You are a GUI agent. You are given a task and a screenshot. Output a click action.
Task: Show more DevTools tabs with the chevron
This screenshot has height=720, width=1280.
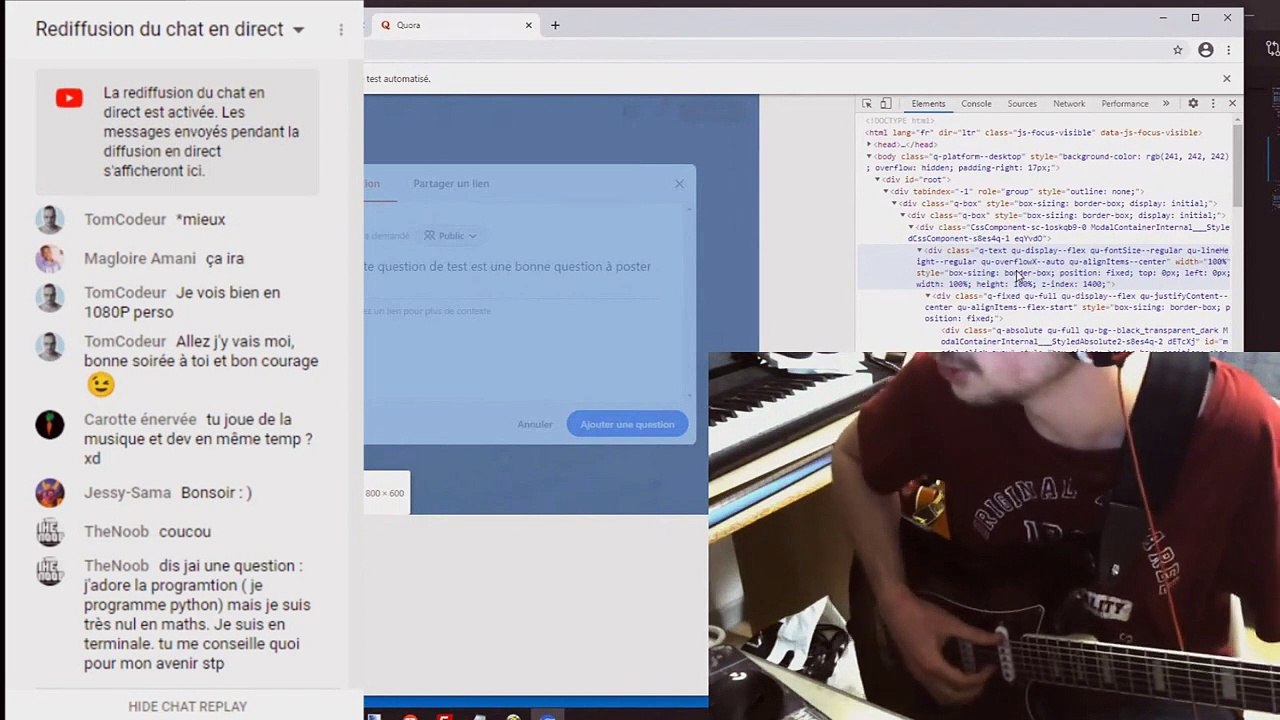click(x=1166, y=104)
